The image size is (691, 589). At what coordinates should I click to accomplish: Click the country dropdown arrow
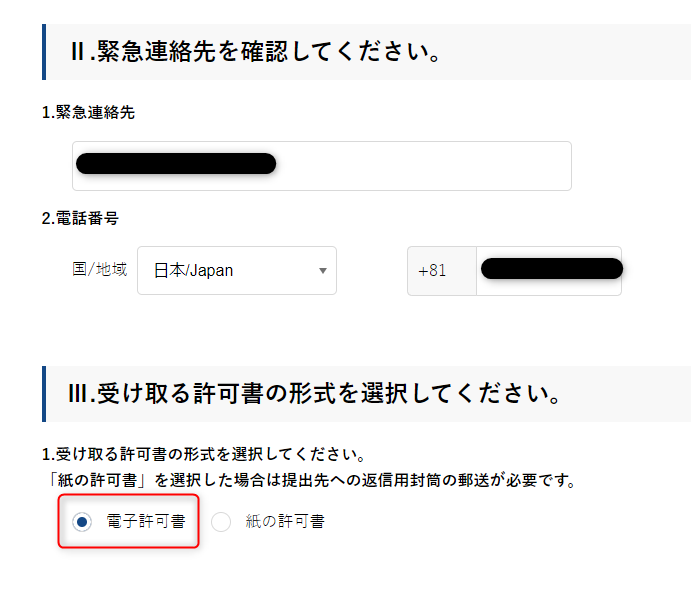coord(322,271)
